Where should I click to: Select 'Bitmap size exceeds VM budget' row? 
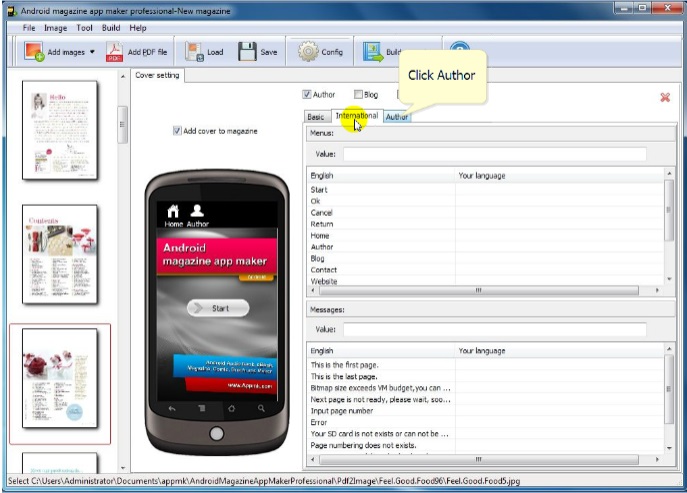coord(485,388)
